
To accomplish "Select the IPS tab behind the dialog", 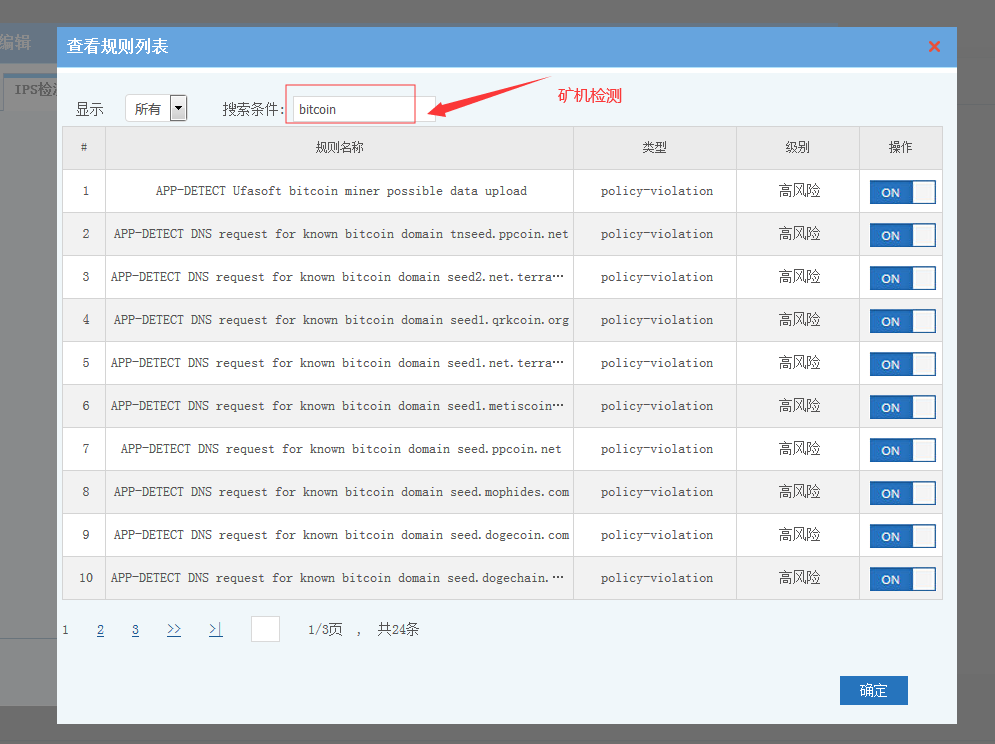I will coord(30,89).
